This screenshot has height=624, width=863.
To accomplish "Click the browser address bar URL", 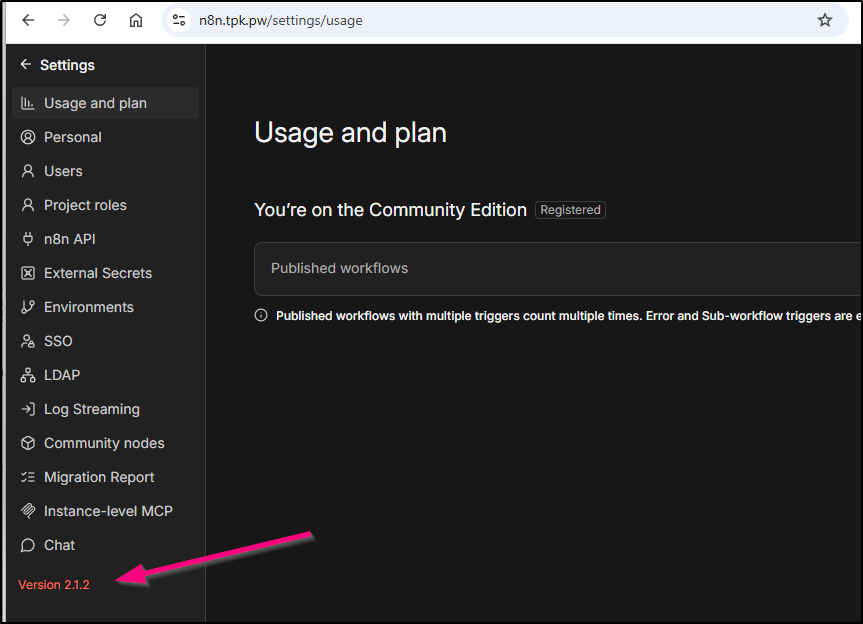I will click(280, 20).
